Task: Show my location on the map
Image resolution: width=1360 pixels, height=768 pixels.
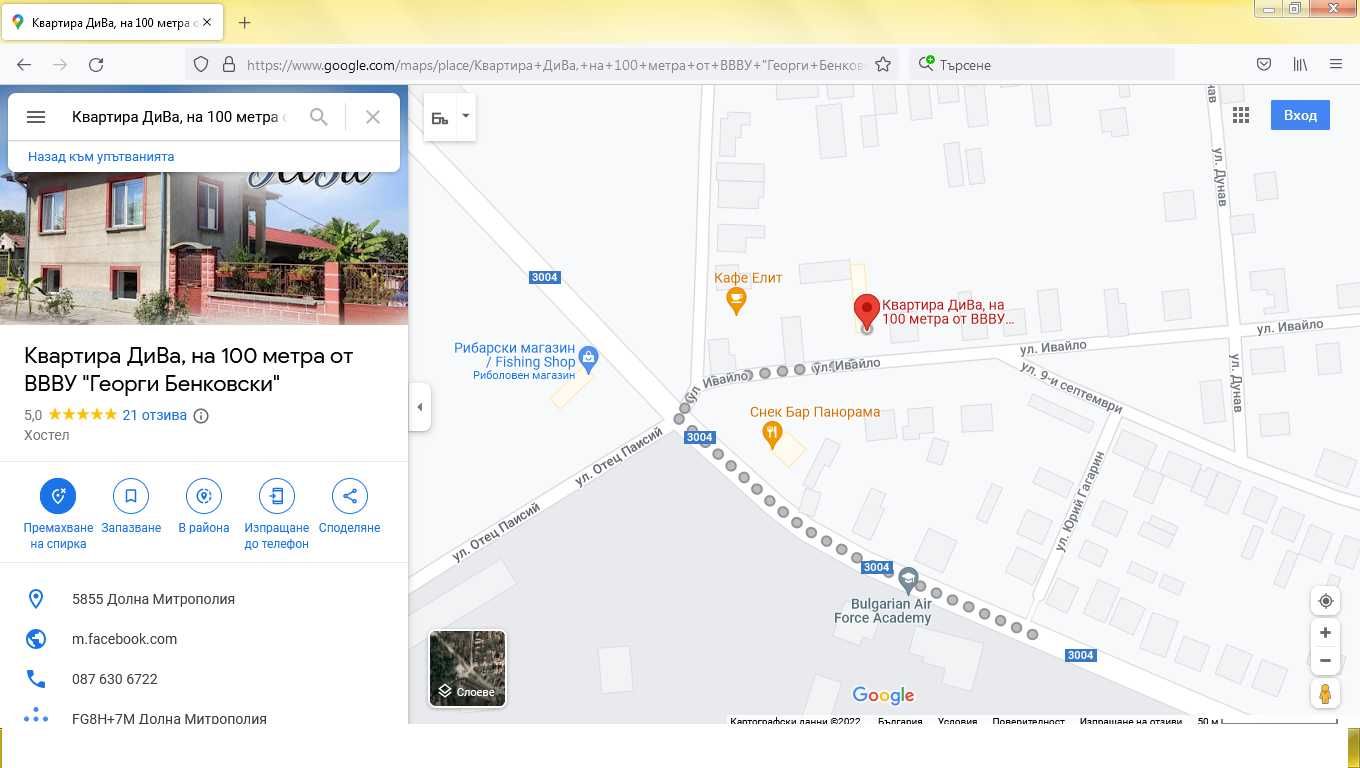Action: click(x=1326, y=601)
